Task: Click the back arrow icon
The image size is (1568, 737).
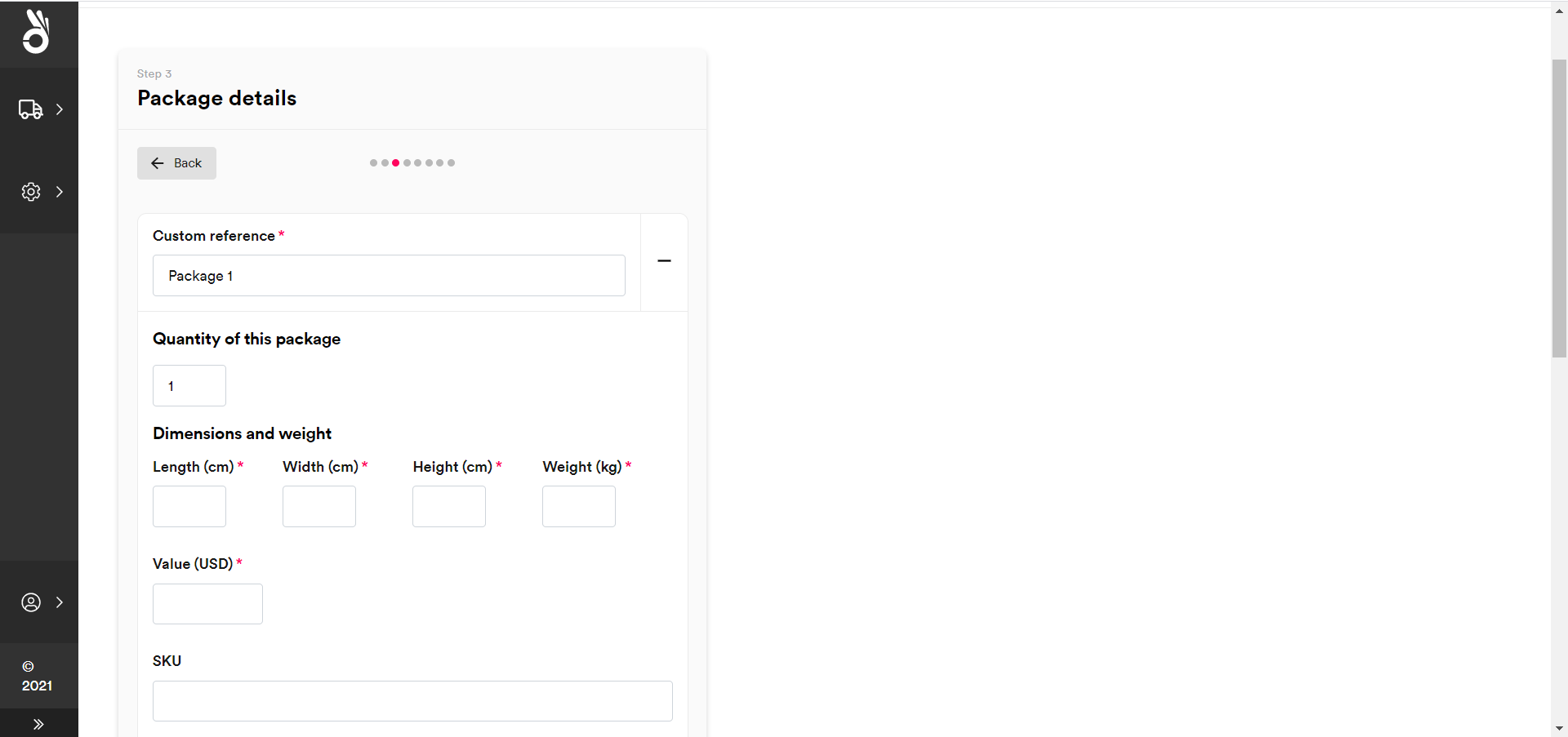Action: click(x=158, y=163)
